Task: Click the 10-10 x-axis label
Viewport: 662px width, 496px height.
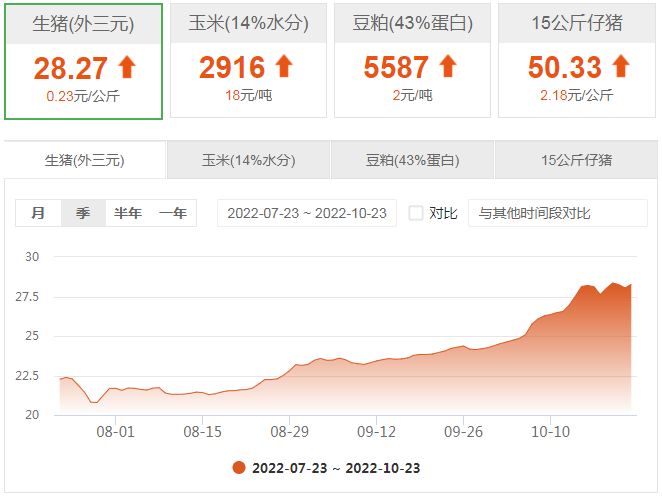Action: pyautogui.click(x=550, y=432)
